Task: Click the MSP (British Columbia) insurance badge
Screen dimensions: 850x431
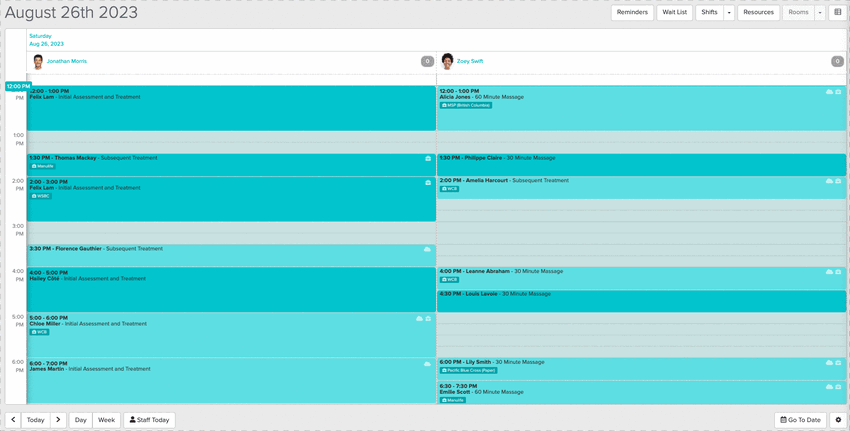Action: pyautogui.click(x=466, y=105)
